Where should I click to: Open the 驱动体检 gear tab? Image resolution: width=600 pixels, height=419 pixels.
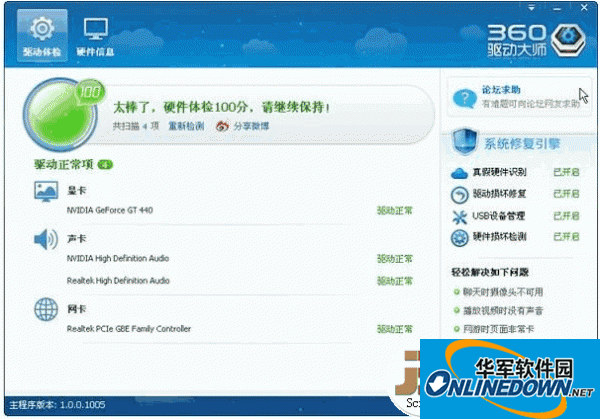tap(42, 36)
